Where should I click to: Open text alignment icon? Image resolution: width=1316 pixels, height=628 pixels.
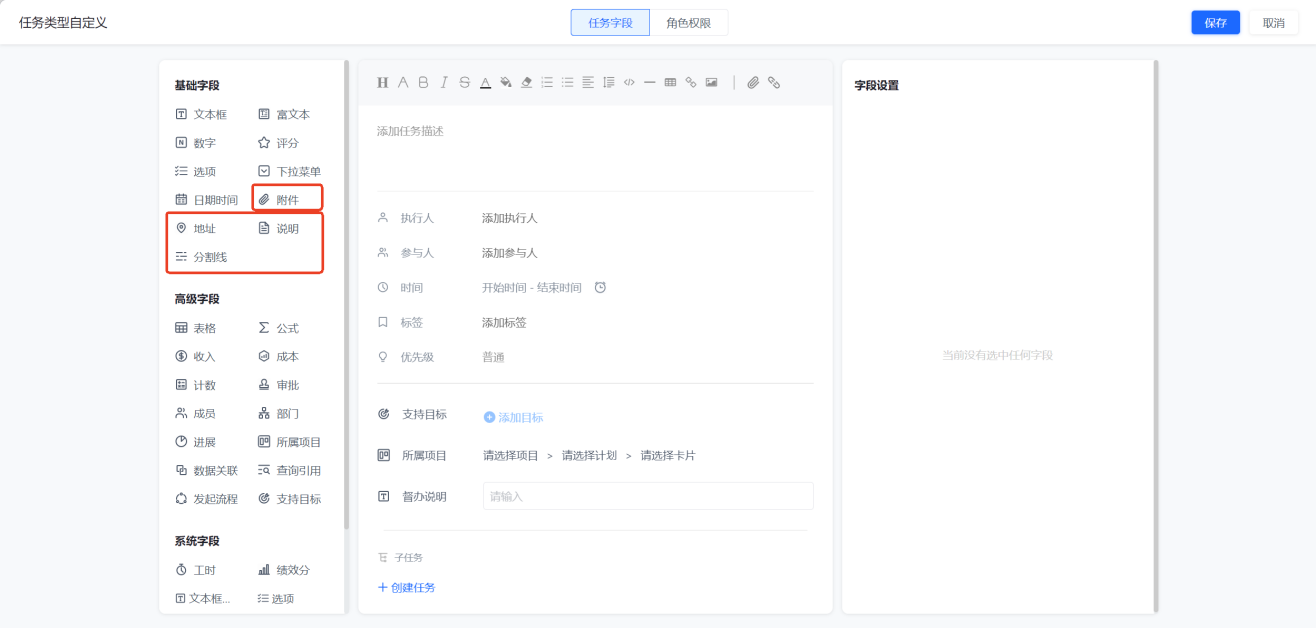tap(588, 83)
